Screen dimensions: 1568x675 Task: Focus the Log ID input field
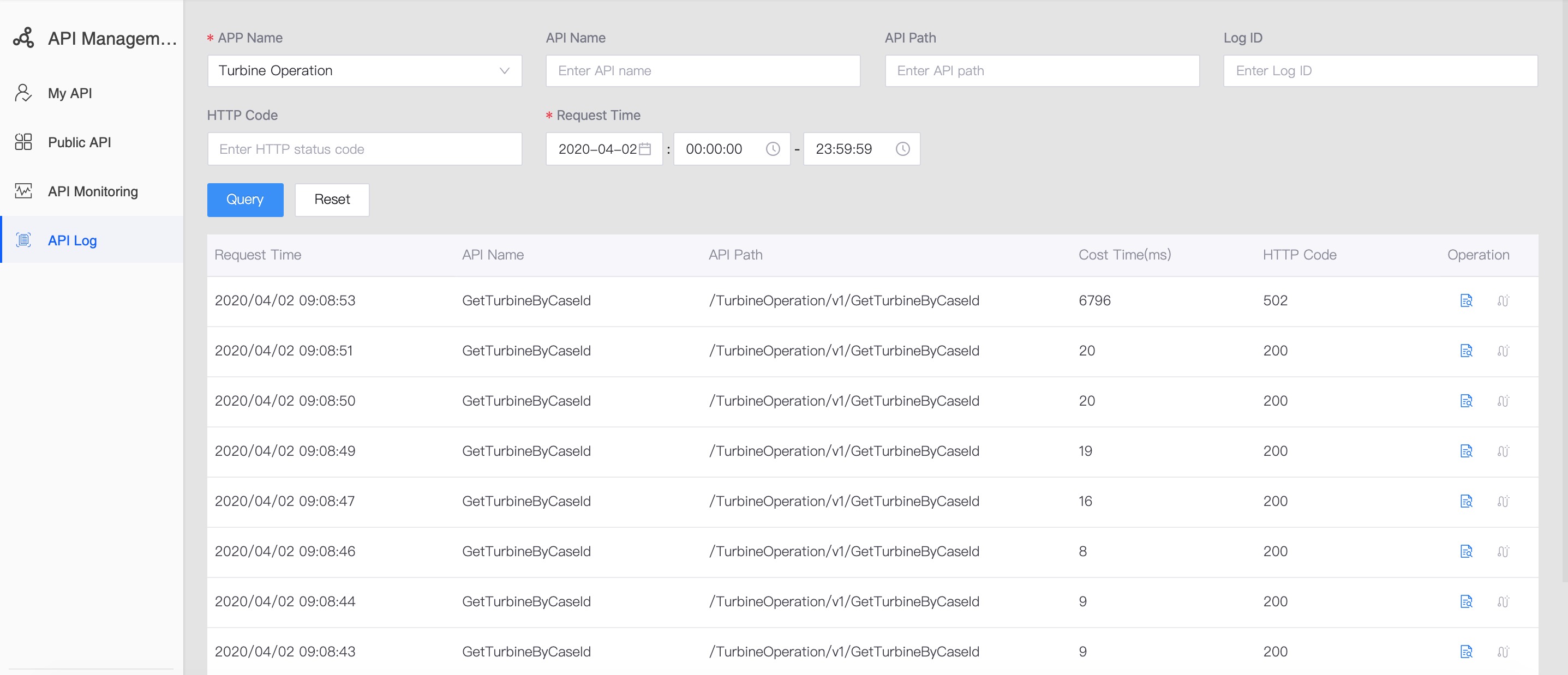pyautogui.click(x=1380, y=70)
